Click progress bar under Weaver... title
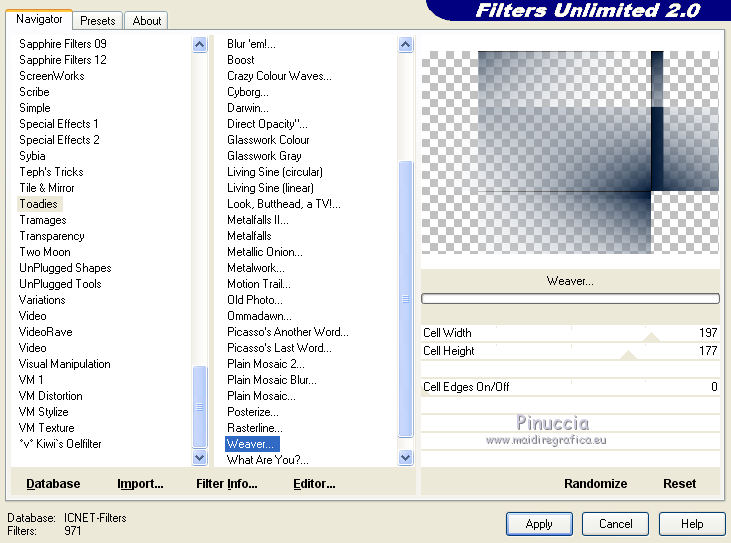Image resolution: width=731 pixels, height=543 pixels. pos(570,299)
